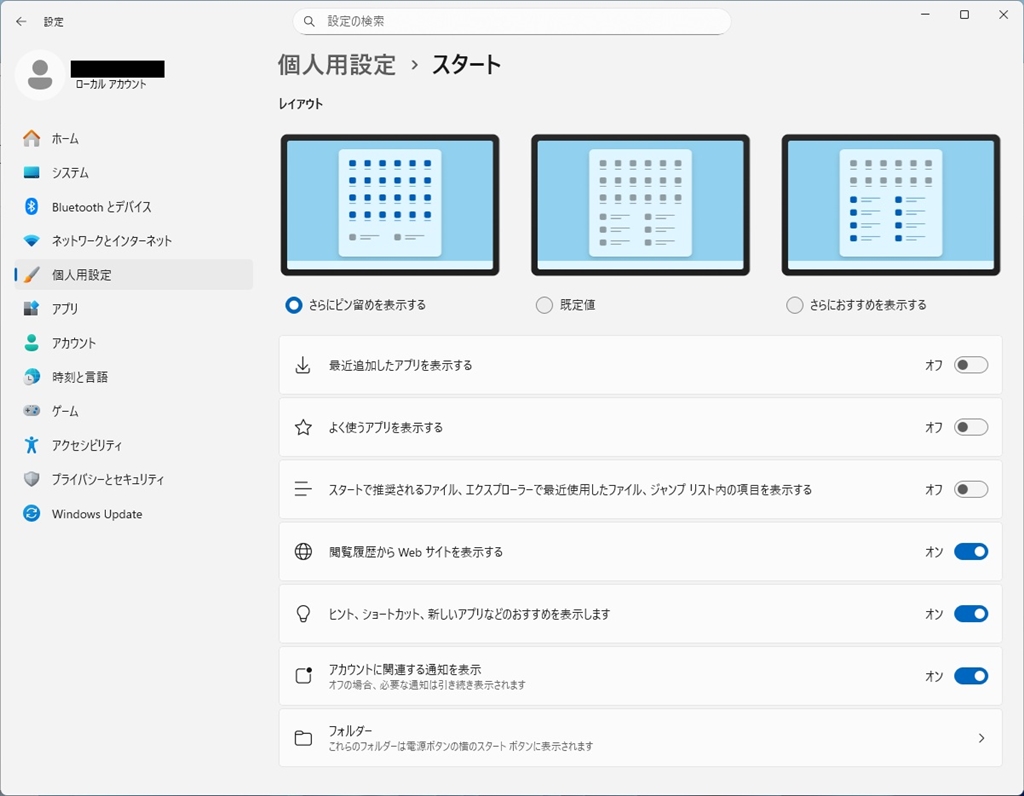Click the アカウント person icon
The height and width of the screenshot is (796, 1024).
pyautogui.click(x=31, y=343)
